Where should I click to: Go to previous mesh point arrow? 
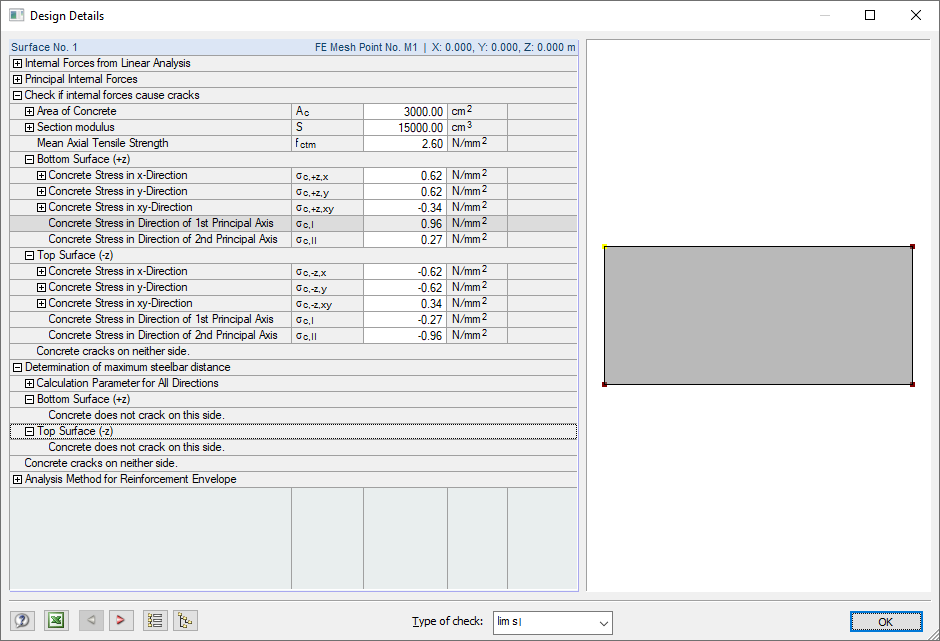(x=91, y=620)
